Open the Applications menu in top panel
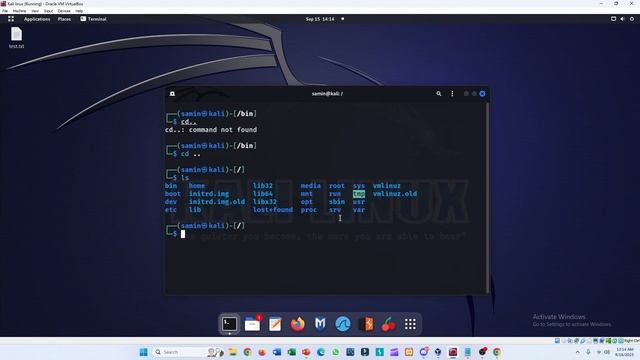 37,19
